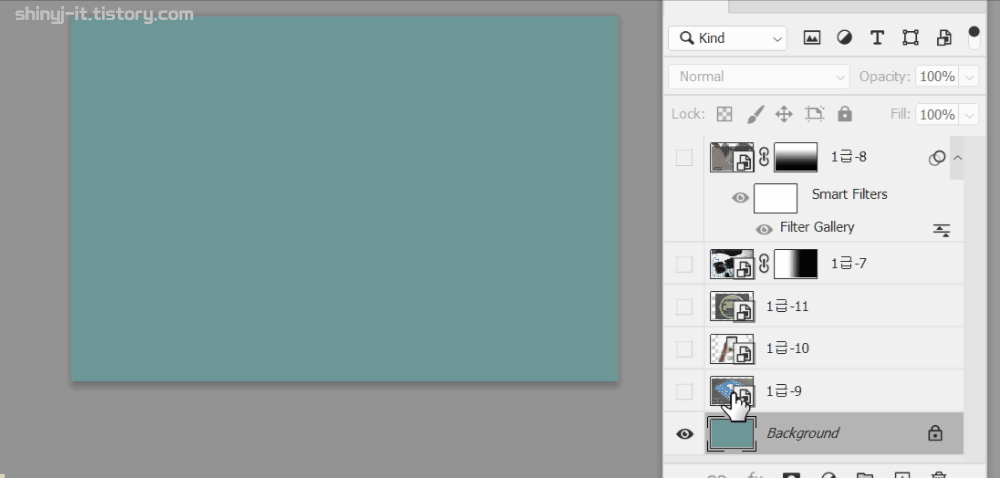Lock transparent pixels icon
The image size is (1000, 478).
[x=724, y=114]
